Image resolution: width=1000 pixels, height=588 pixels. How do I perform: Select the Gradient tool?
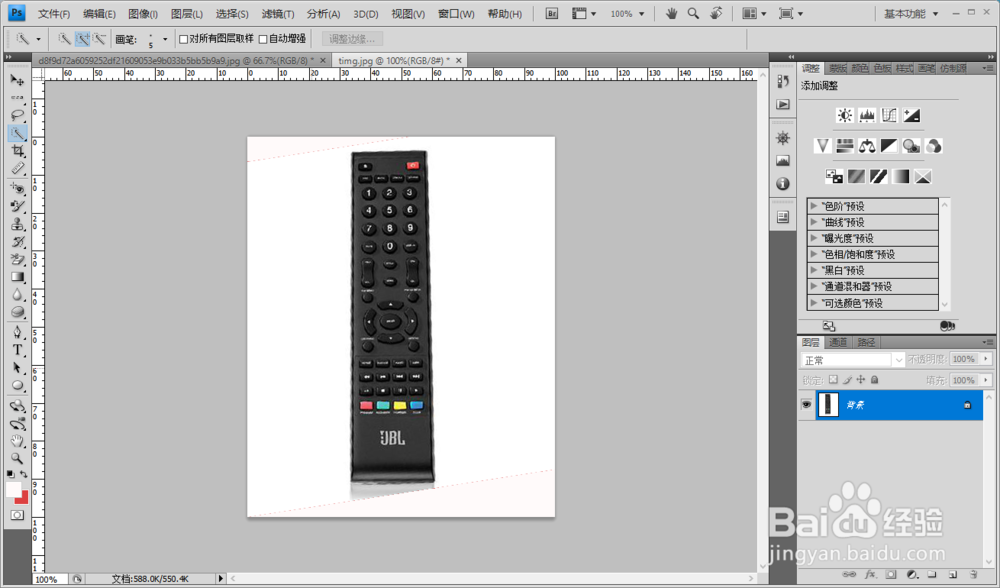coord(17,277)
